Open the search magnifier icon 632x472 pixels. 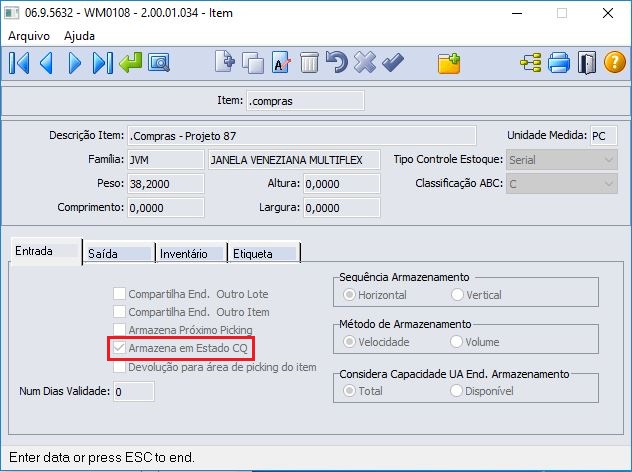click(159, 62)
